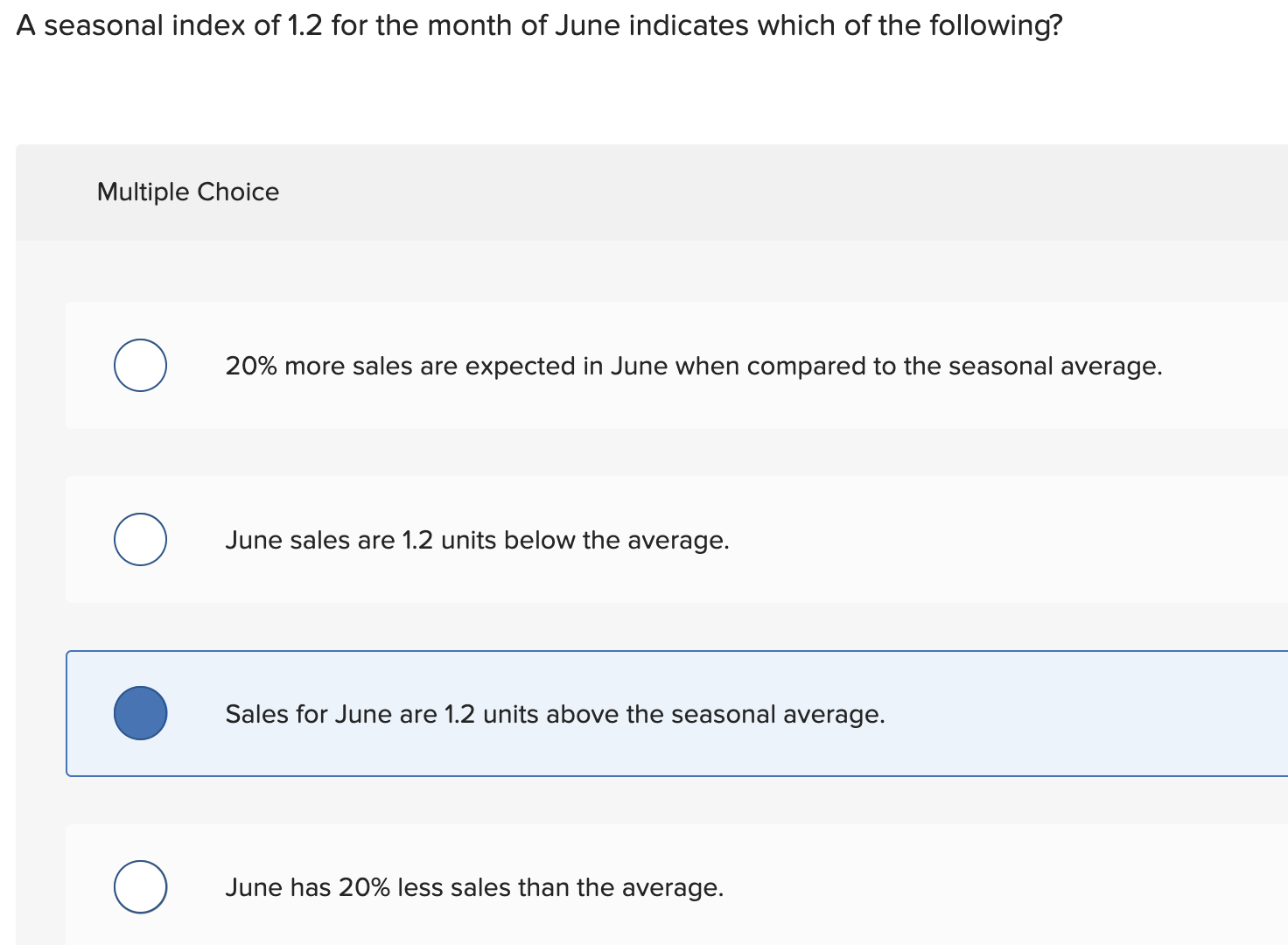Select the radio button for 20% more sales
The image size is (1288, 945).
point(140,365)
